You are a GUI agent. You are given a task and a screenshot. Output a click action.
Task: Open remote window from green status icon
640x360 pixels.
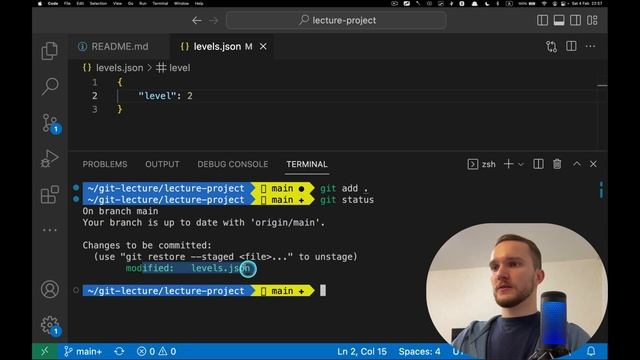click(x=45, y=351)
